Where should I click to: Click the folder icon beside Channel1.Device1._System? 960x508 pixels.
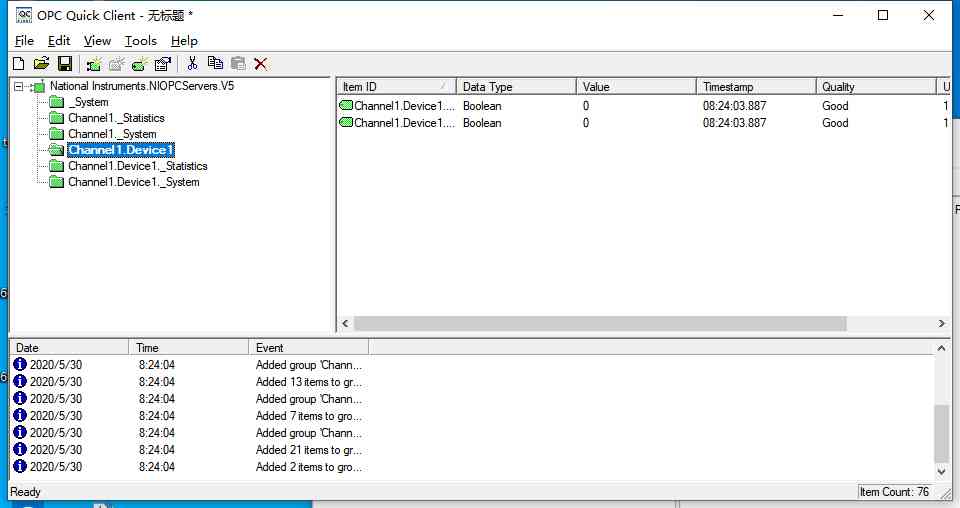point(56,182)
